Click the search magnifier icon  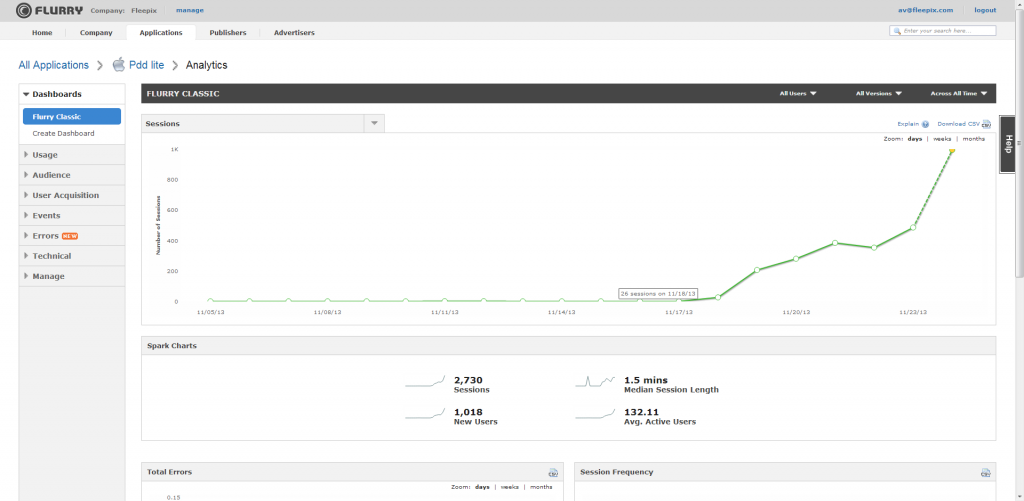[x=897, y=32]
